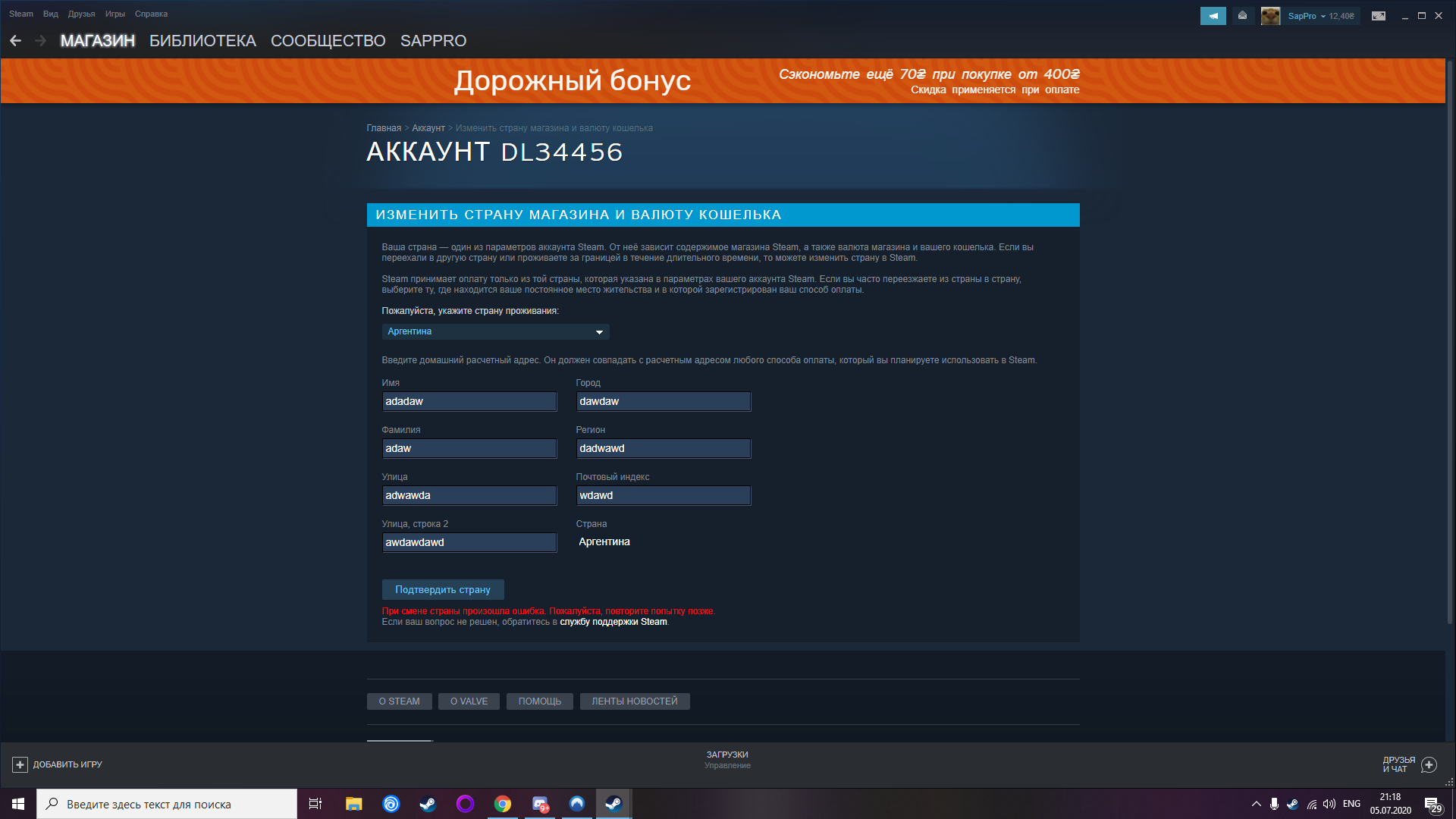Click the microphone tray icon
Screen dimensions: 1456x819
click(x=1274, y=804)
